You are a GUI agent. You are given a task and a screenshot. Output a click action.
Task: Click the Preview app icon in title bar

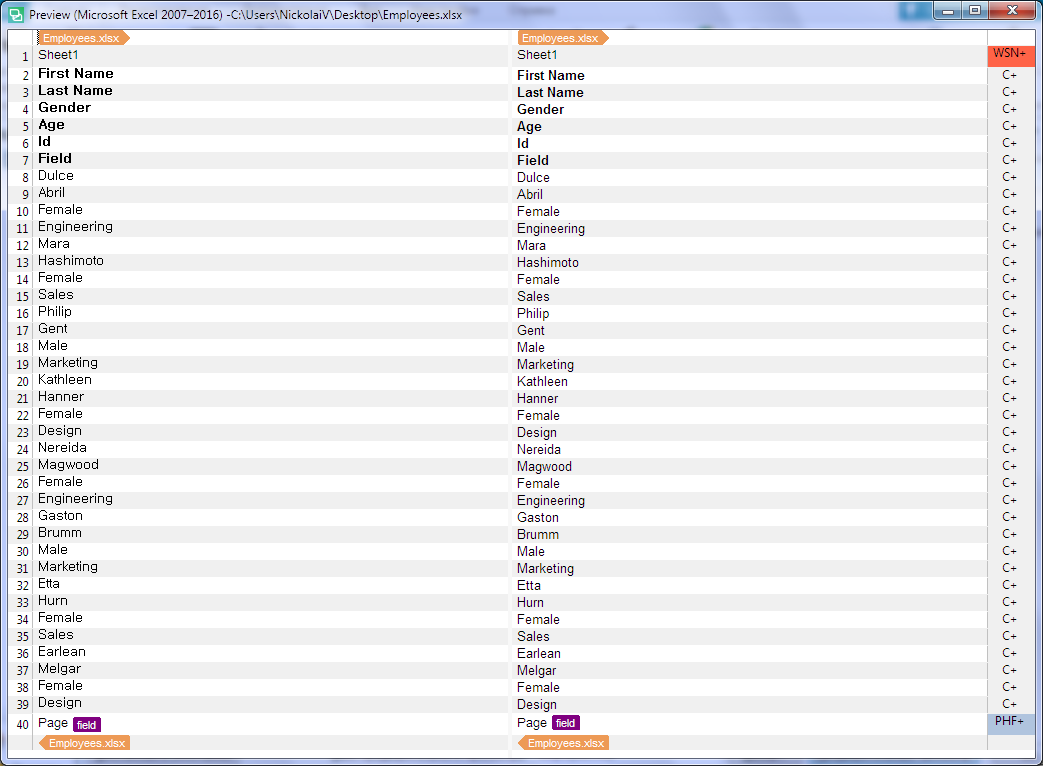[16, 15]
